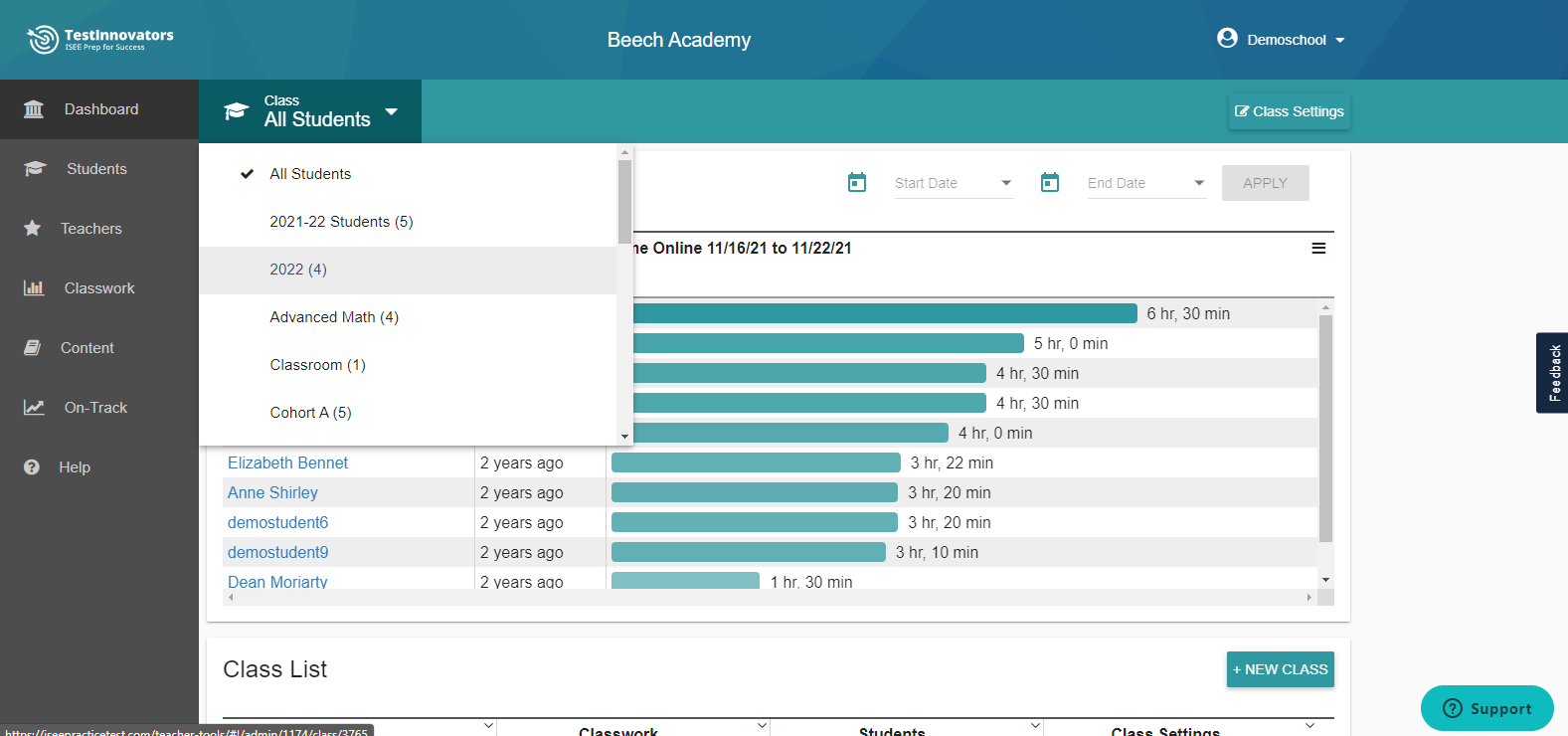Click the + NEW CLASS button
Viewport: 1568px width, 736px height.
(1281, 669)
